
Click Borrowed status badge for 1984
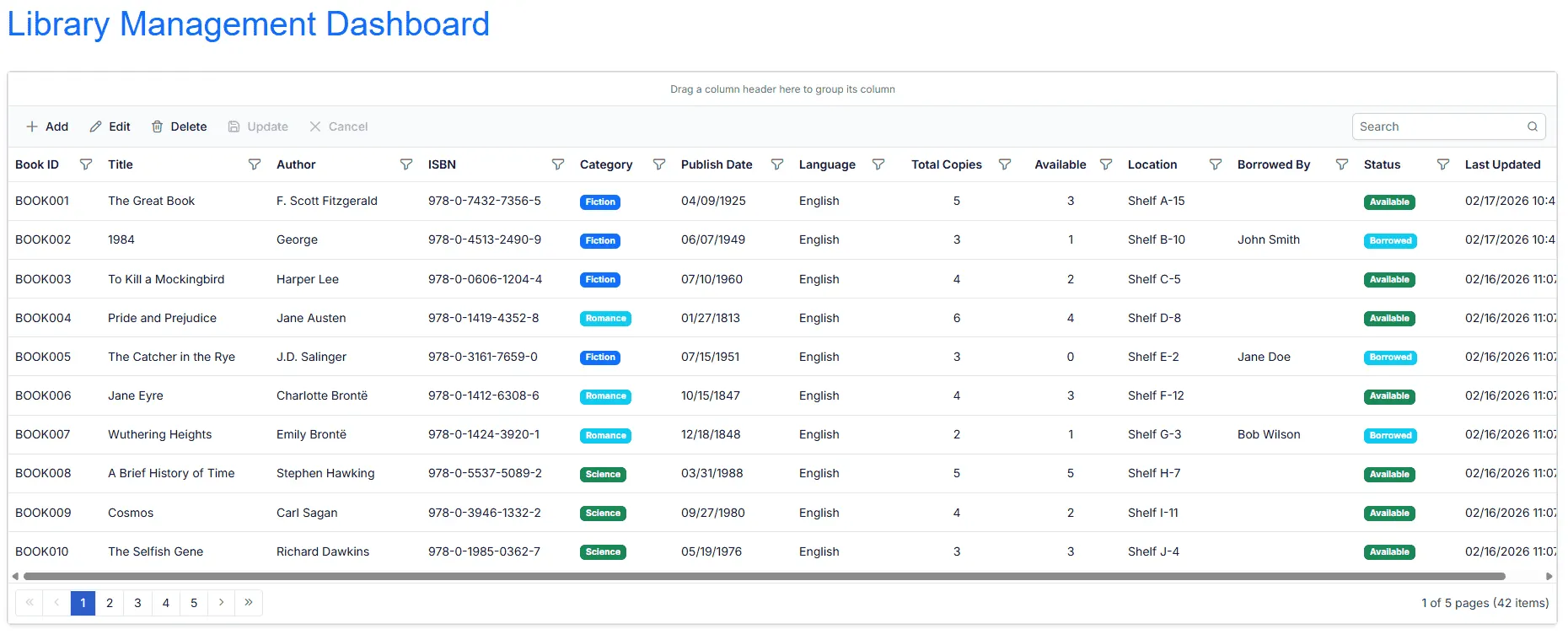(1390, 240)
